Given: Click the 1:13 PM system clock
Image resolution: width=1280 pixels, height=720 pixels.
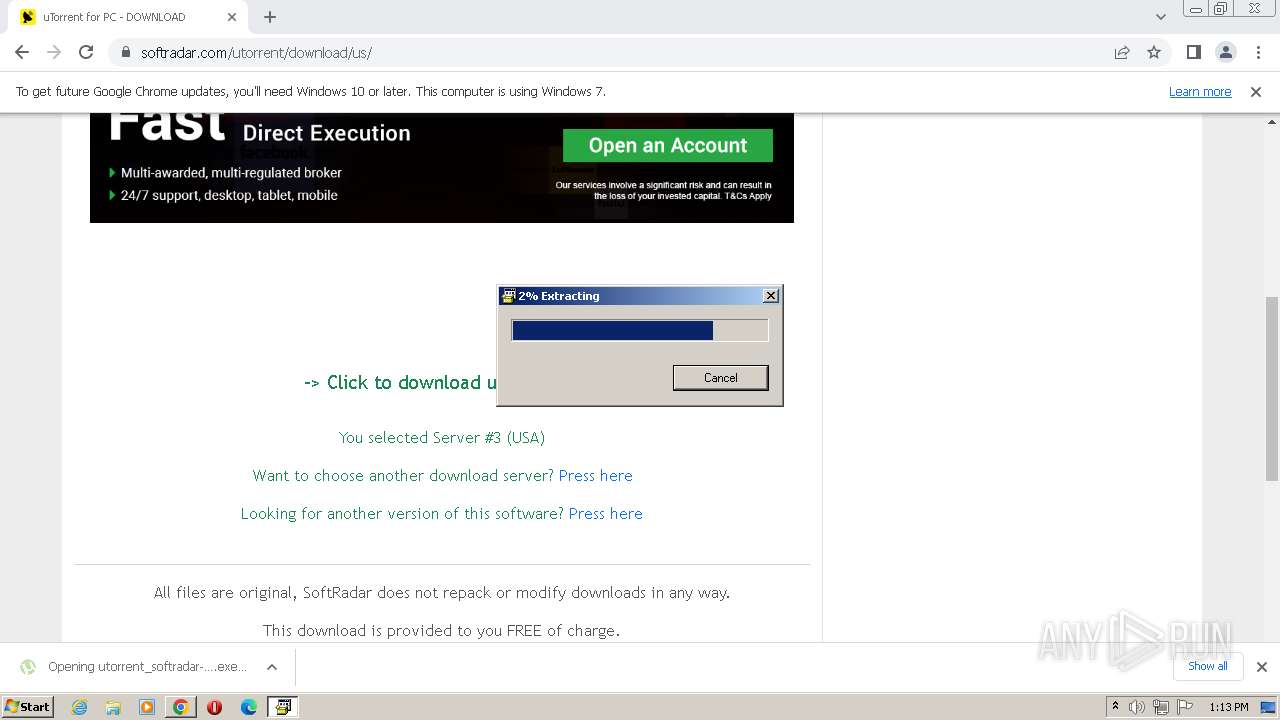Looking at the screenshot, I should (x=1228, y=707).
